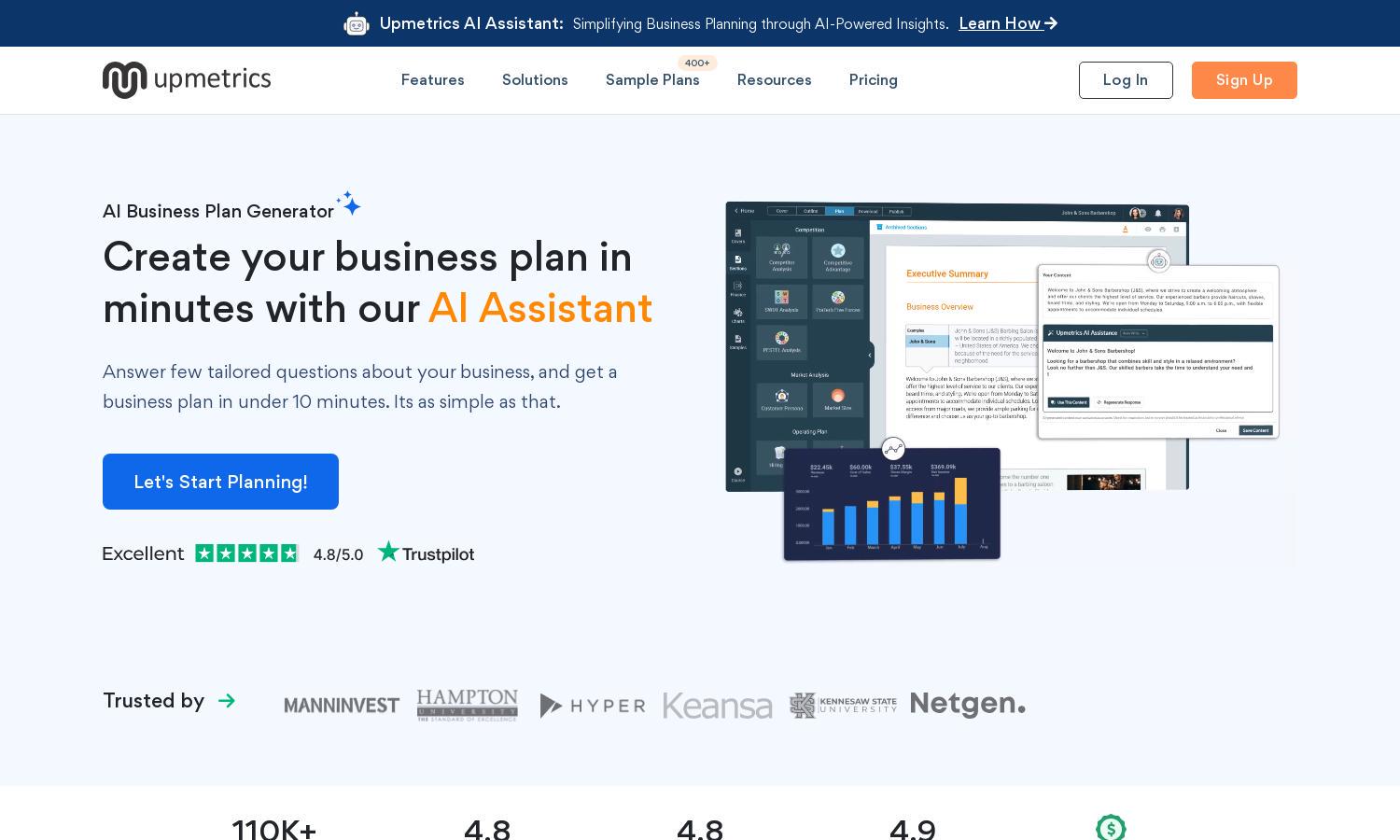Screen dimensions: 1400x840
Task: Click the 400+ badge above Sample Plans
Action: 697,63
